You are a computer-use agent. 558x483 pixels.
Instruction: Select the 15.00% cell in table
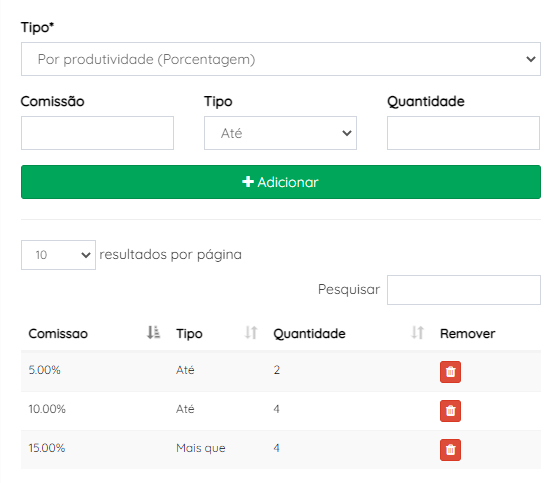click(47, 448)
